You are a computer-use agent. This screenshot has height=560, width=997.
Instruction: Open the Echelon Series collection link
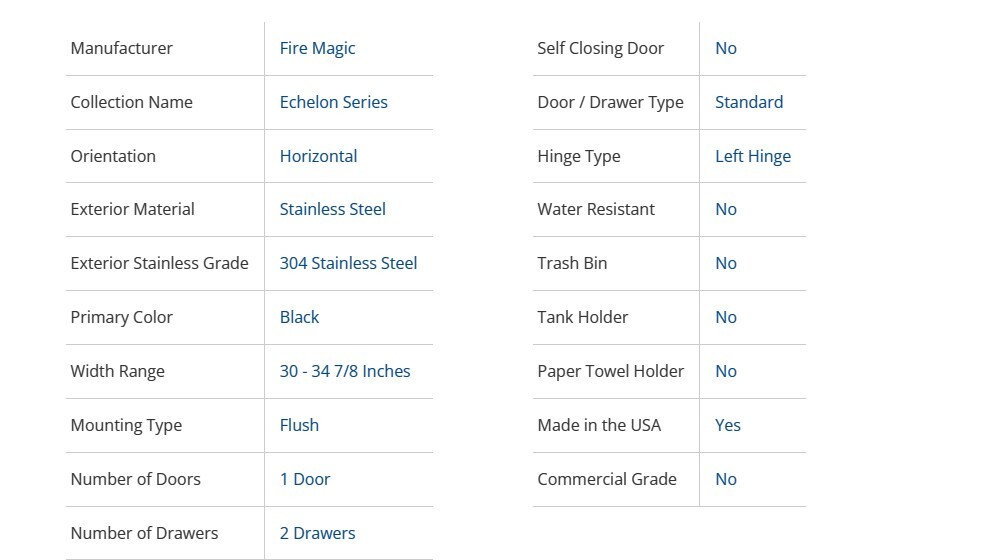333,102
